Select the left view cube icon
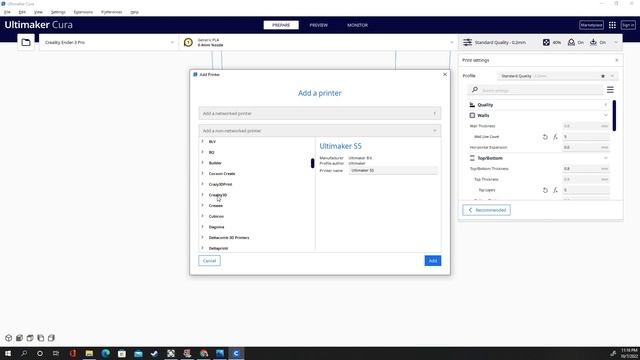Viewport: 640px width, 360px height. tap(40, 338)
